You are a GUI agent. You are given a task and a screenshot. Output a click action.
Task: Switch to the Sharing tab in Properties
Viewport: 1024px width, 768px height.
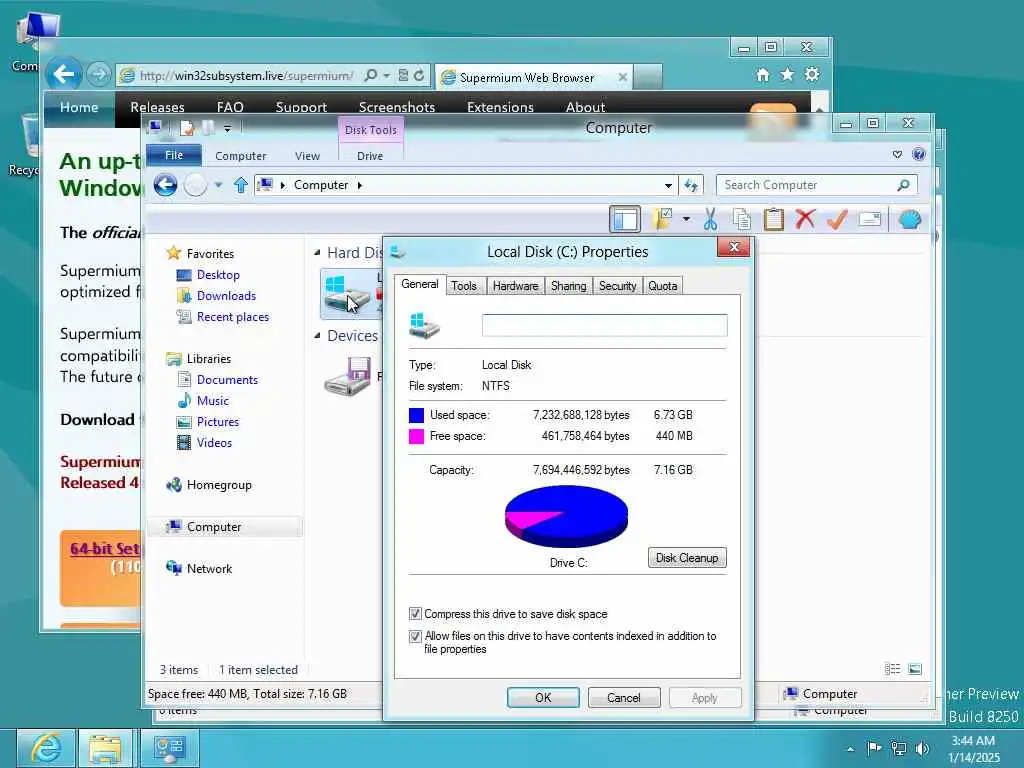[568, 286]
